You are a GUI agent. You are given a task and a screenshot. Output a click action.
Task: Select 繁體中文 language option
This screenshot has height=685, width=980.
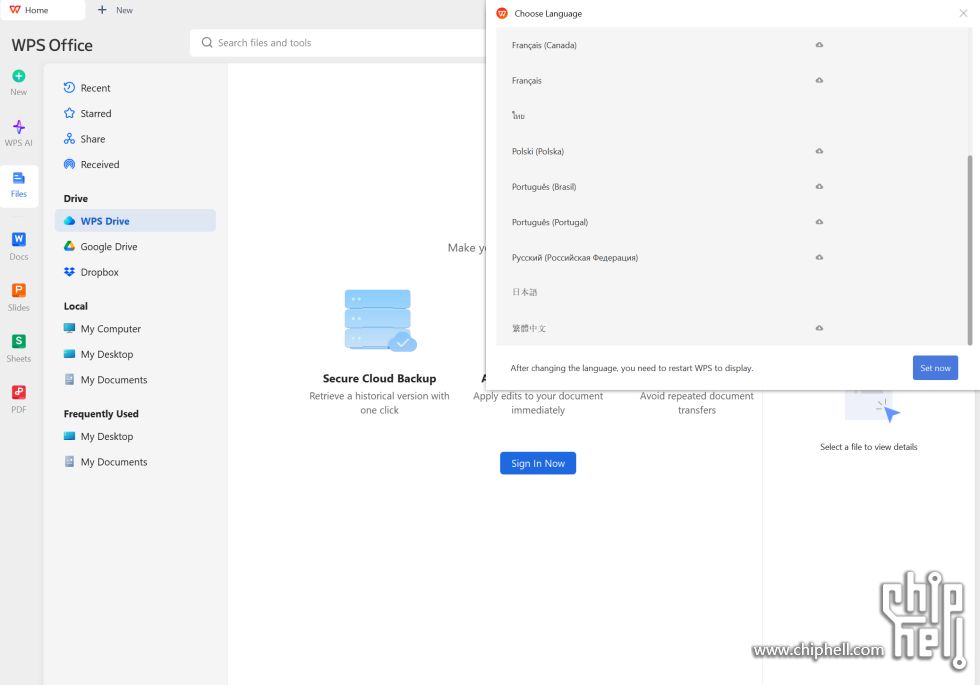[529, 329]
